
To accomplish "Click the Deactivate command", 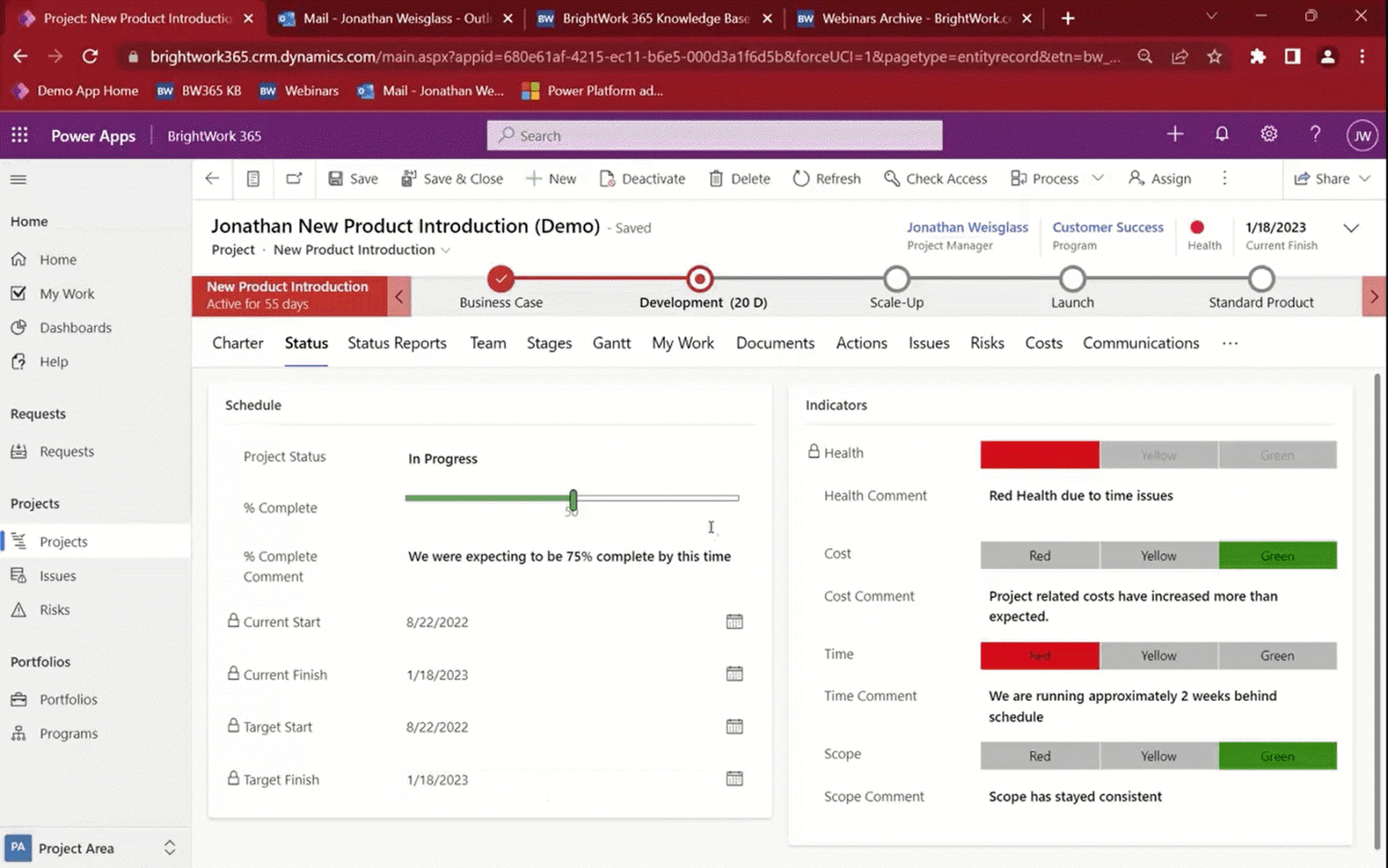I will tap(642, 178).
